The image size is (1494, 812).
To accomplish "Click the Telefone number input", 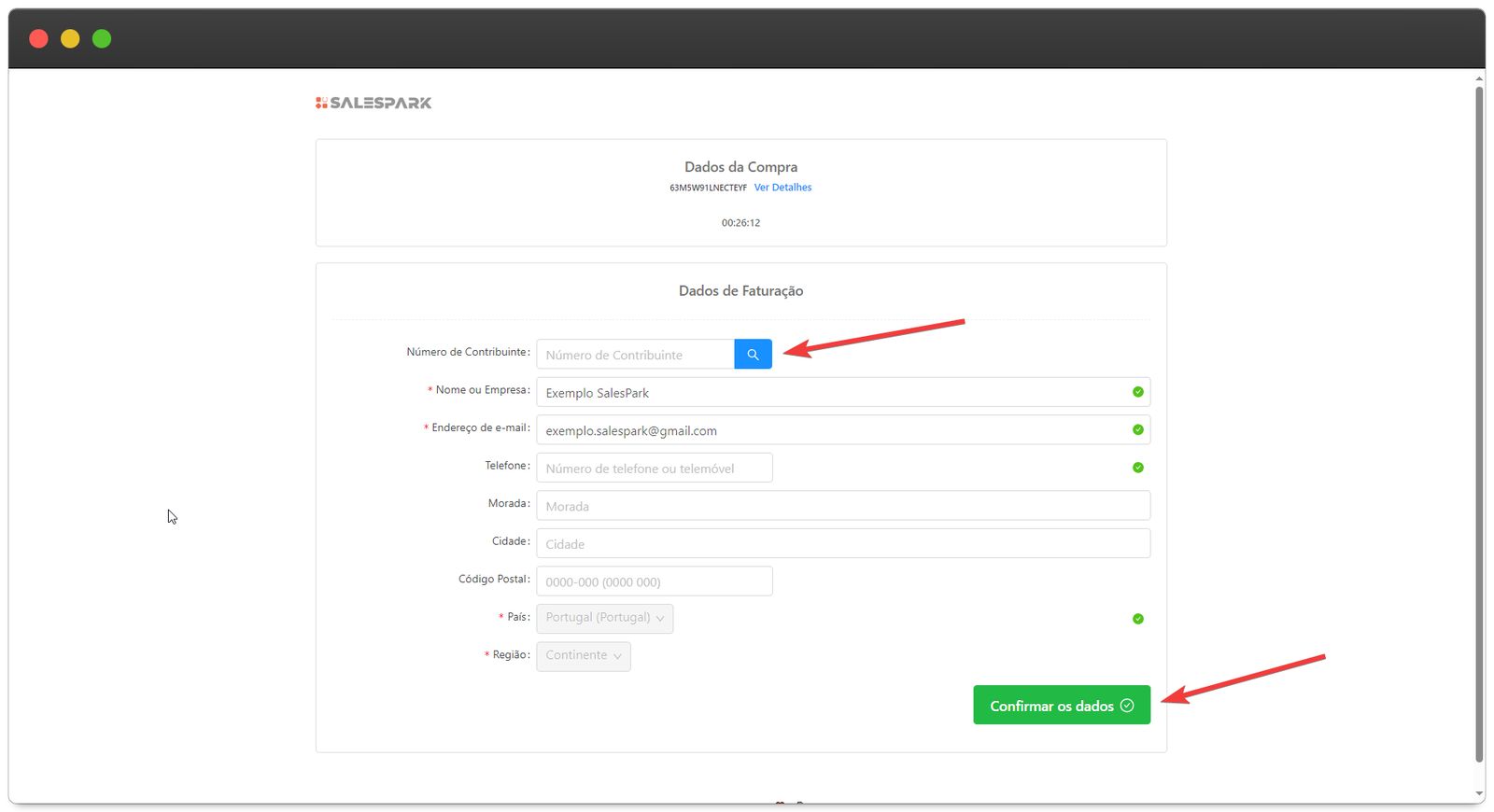I will (654, 468).
